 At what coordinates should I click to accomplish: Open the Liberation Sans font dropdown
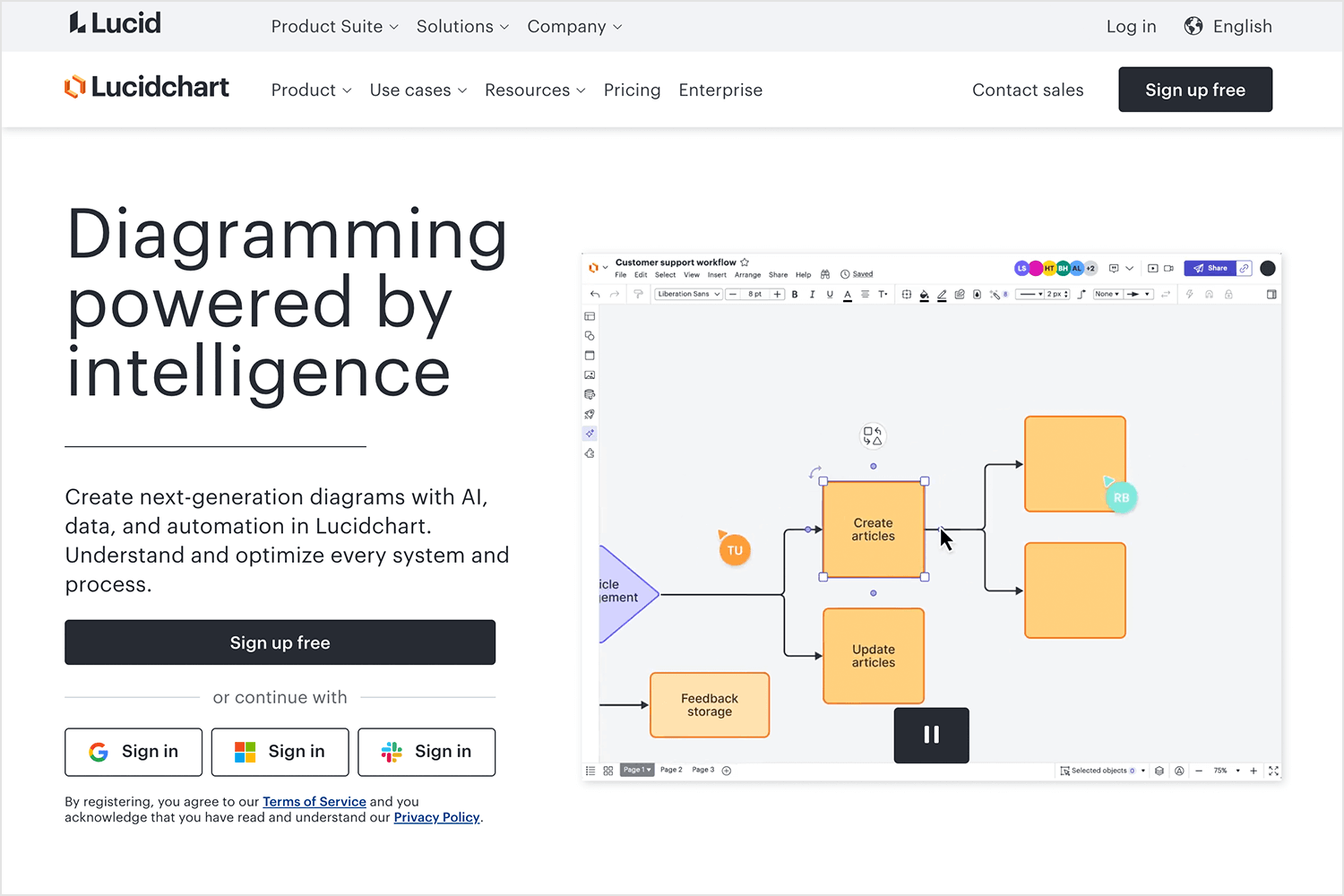[688, 294]
